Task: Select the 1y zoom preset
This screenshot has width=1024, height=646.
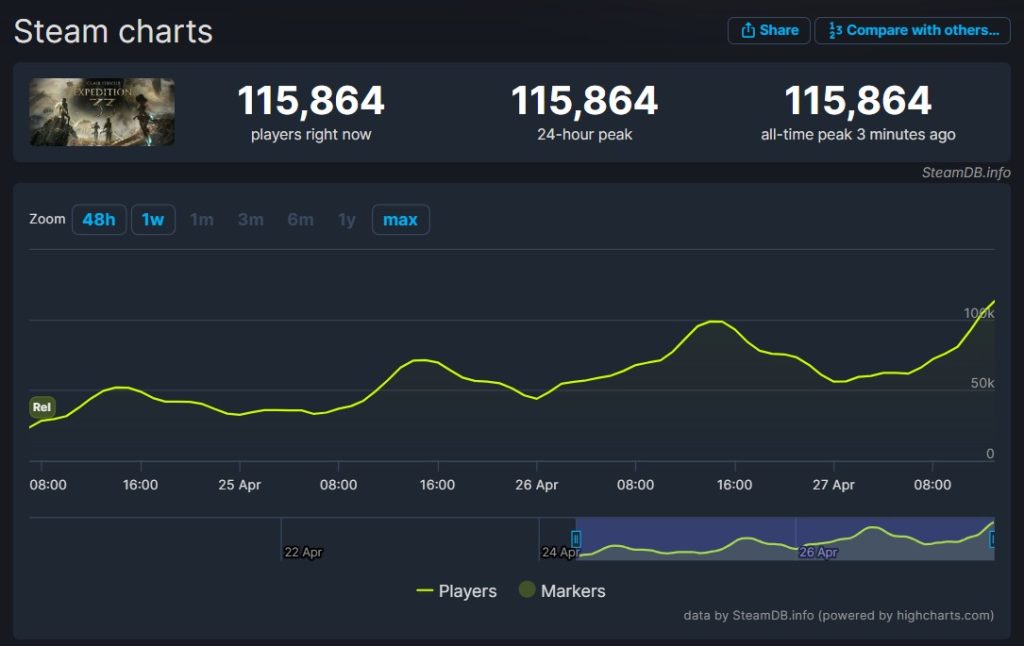Action: (345, 220)
